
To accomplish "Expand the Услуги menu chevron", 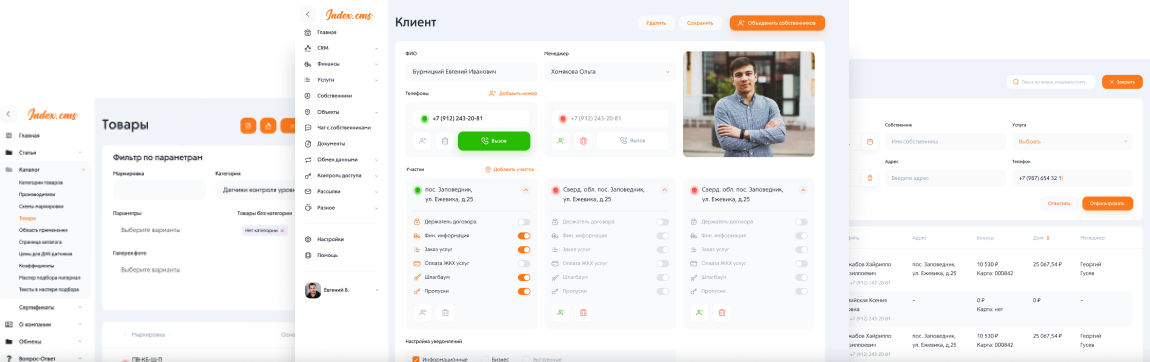I will click(x=376, y=80).
